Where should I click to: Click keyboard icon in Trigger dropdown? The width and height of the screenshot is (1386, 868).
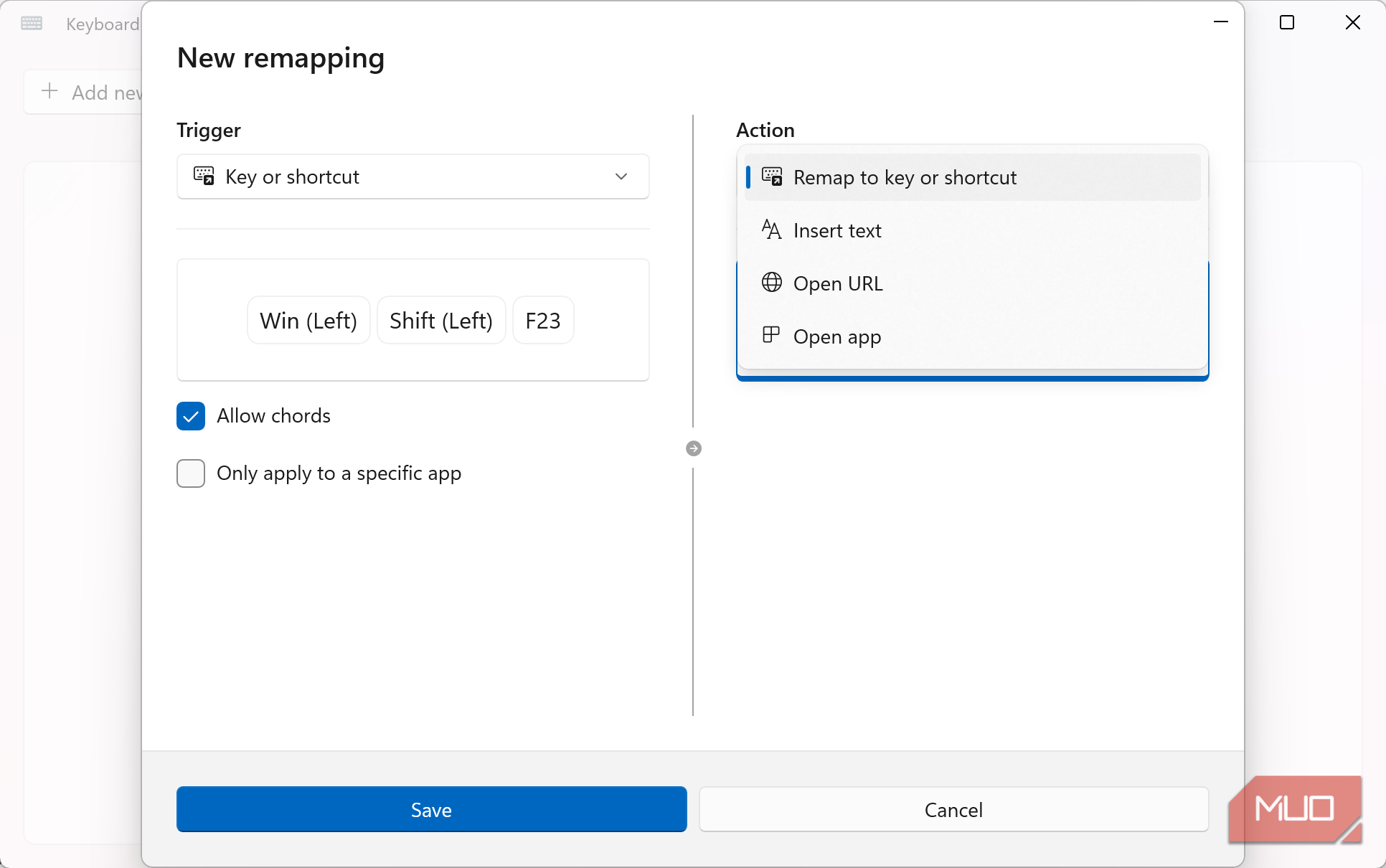204,176
